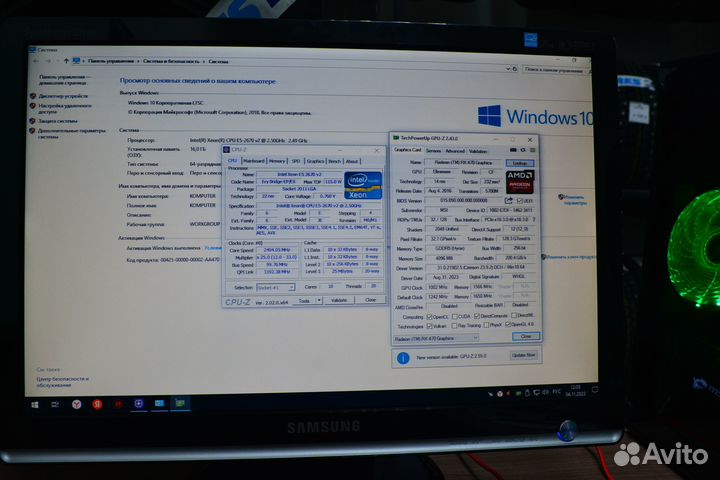Click the clock in the system tray
Image resolution: width=720 pixels, height=480 pixels.
pos(575,390)
